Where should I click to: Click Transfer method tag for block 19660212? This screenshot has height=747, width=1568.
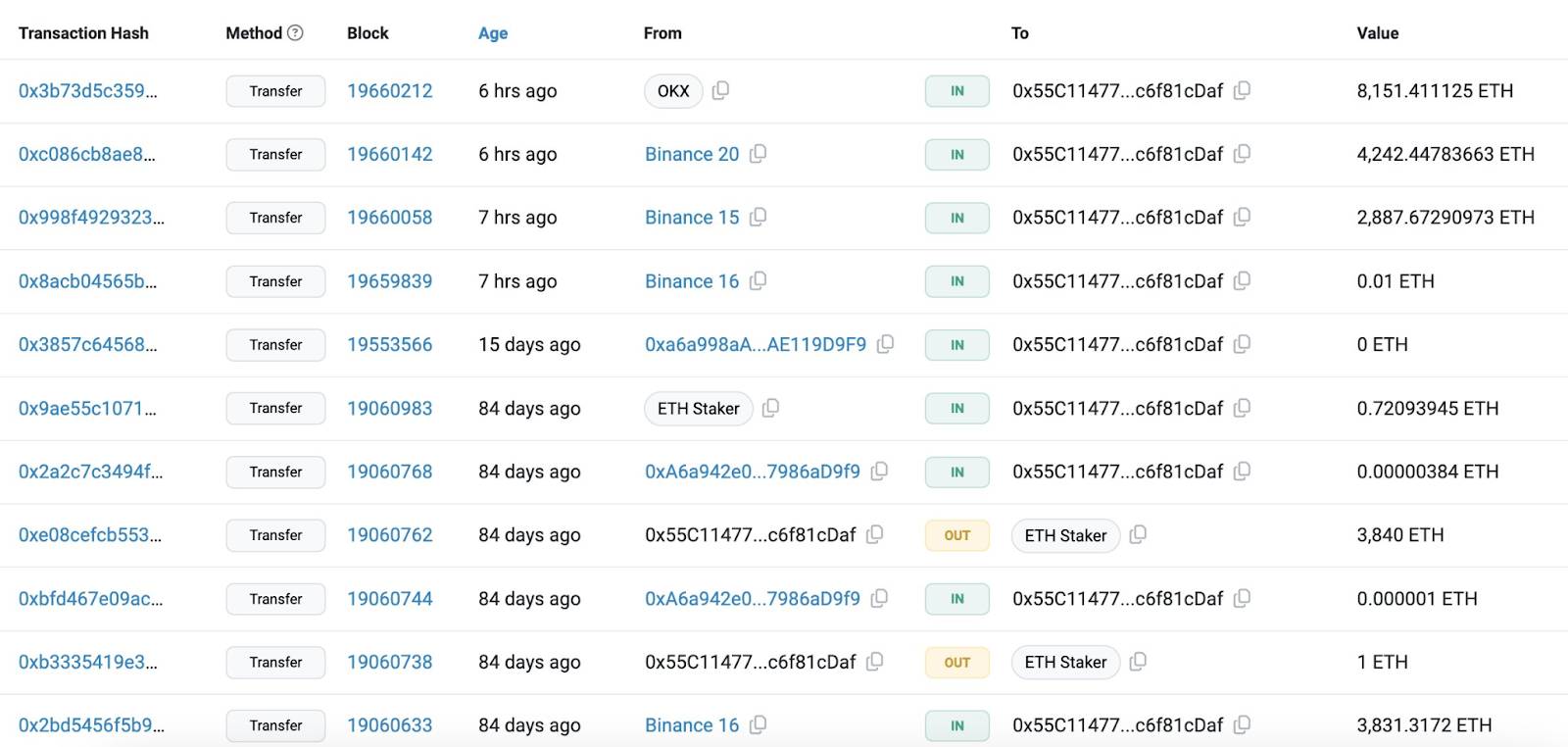[275, 91]
